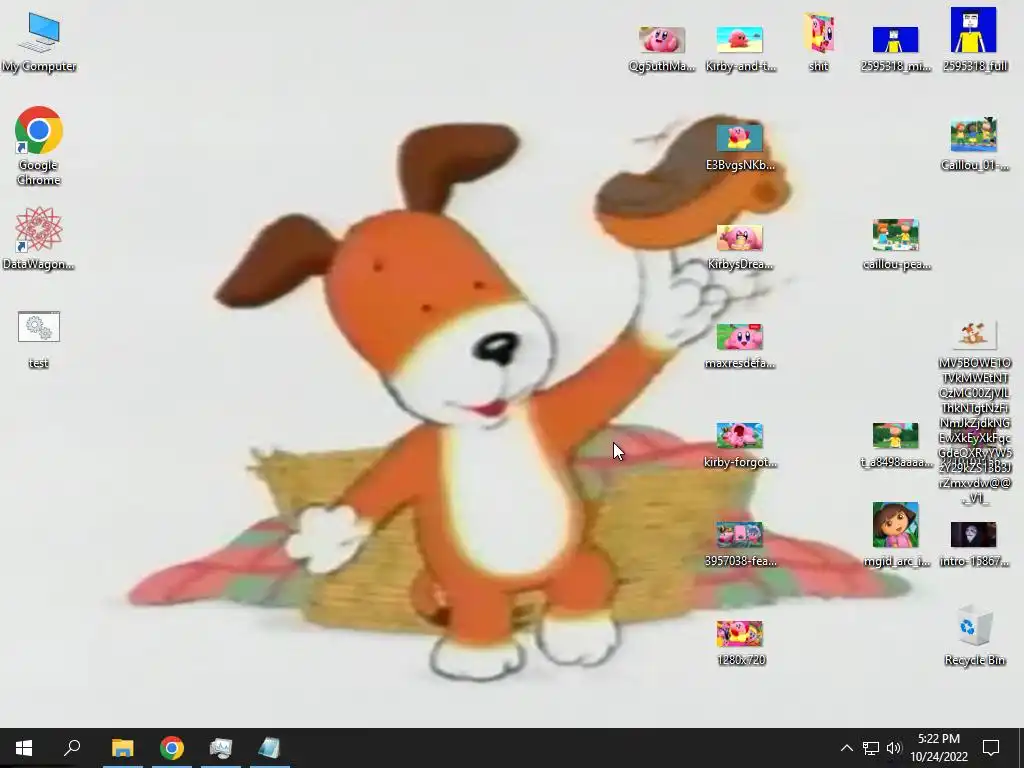
Task: Switch to Chrome on the taskbar
Action: point(172,748)
